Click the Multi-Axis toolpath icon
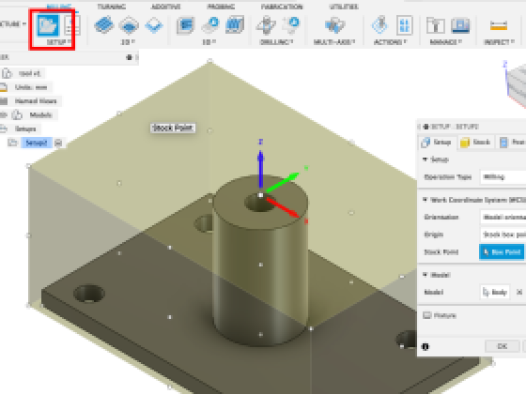Viewport: 526px width, 394px height. pos(334,25)
